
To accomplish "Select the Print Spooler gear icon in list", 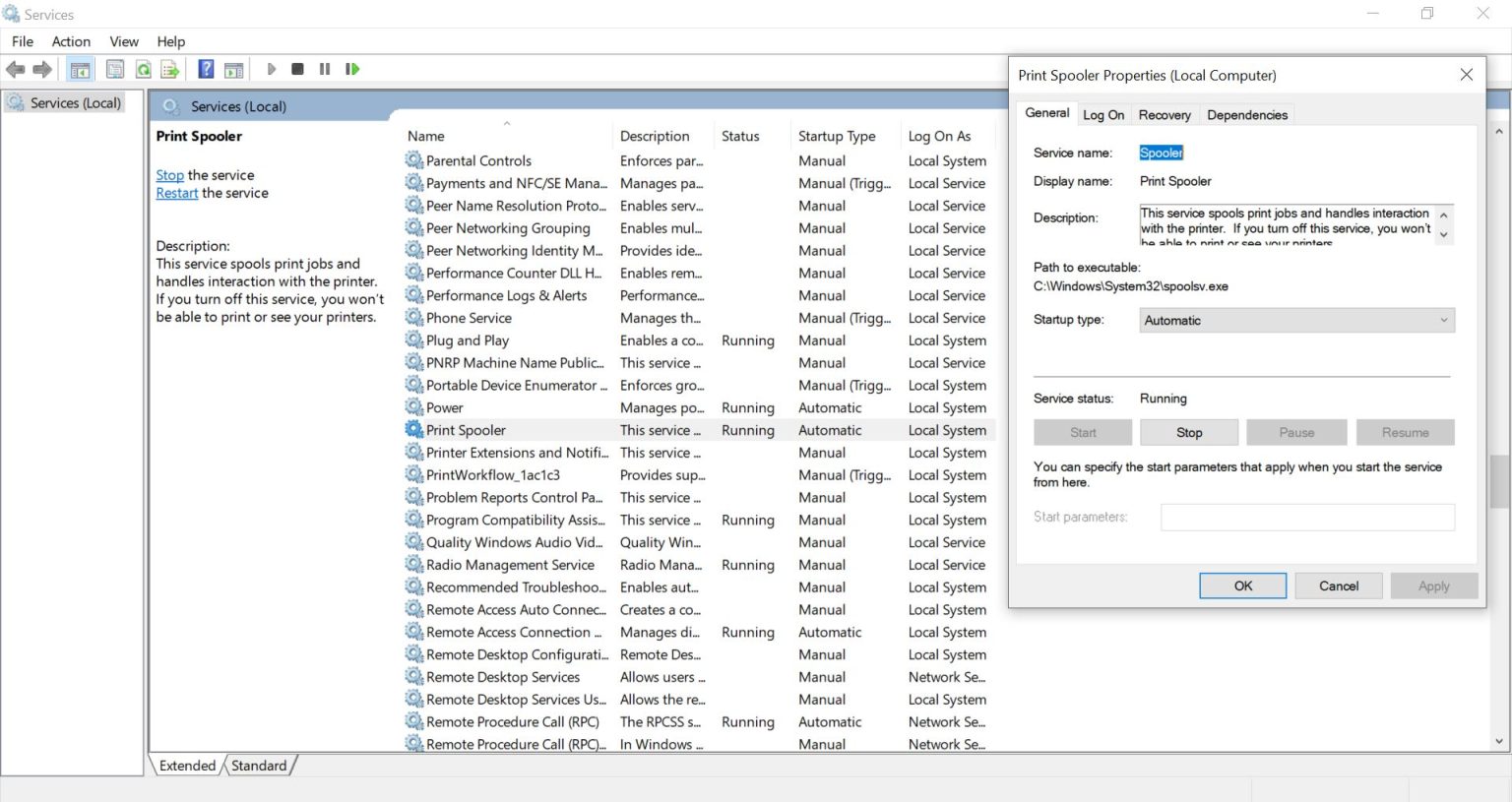I will (414, 430).
